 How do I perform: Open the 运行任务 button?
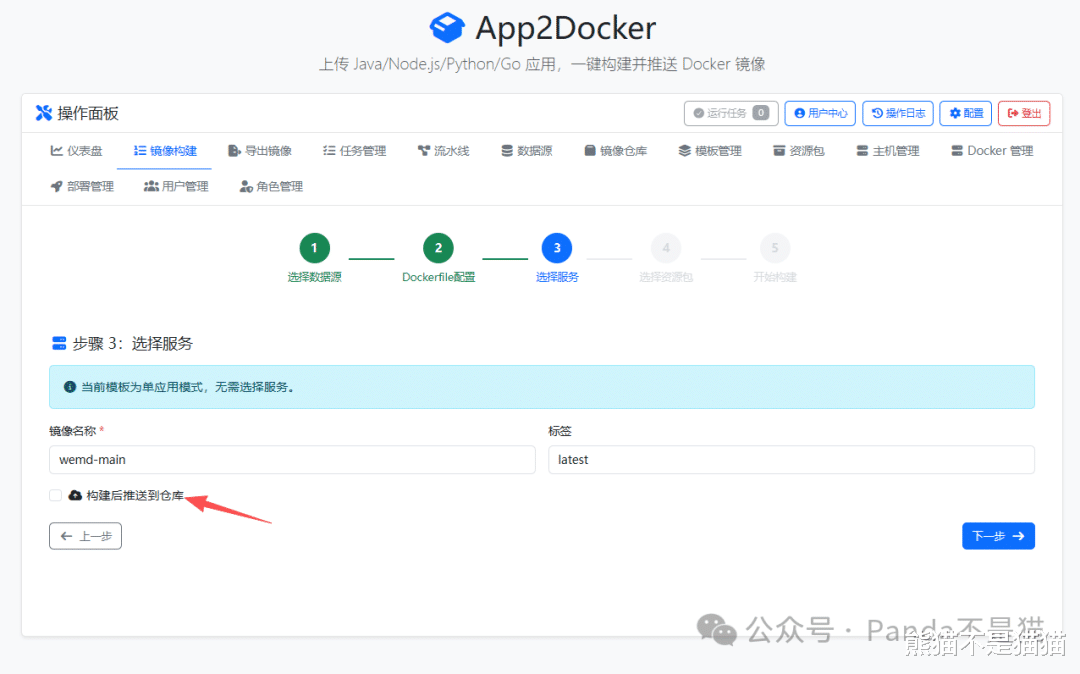click(731, 114)
